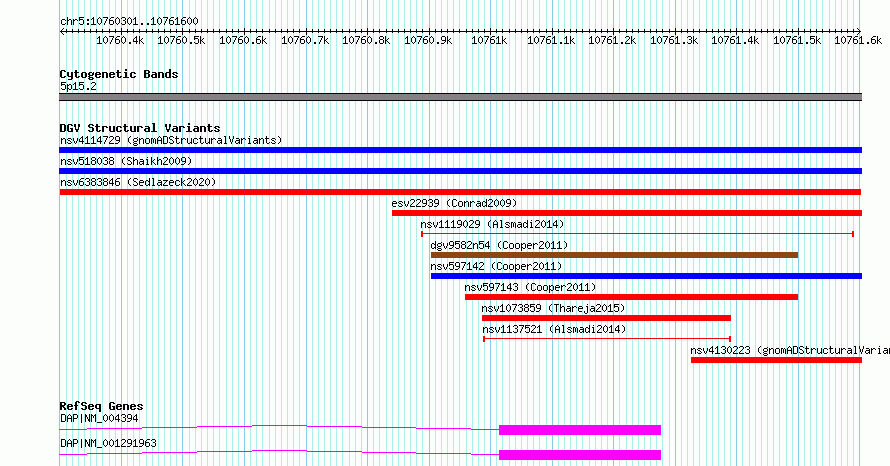The height and width of the screenshot is (466, 890).
Task: Select the magenta DAP|NM_001291963 exon block
Action: point(580,455)
